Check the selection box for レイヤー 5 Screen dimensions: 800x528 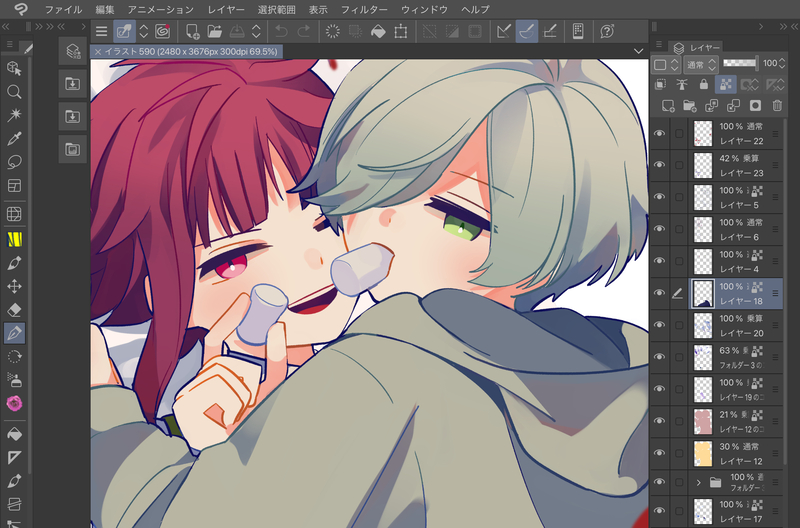[679, 197]
